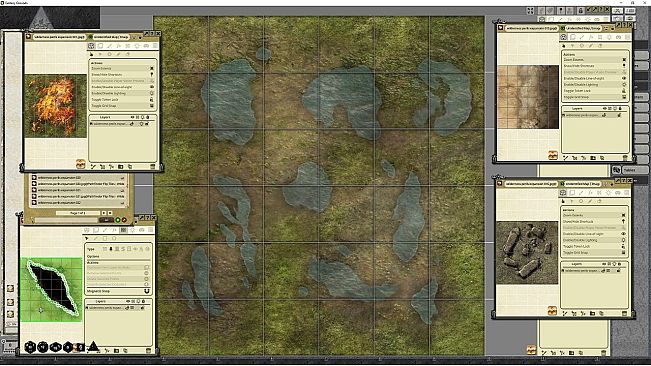Select the second toolbar icon in fire window
This screenshot has height=366, width=651.
pyautogui.click(x=100, y=46)
